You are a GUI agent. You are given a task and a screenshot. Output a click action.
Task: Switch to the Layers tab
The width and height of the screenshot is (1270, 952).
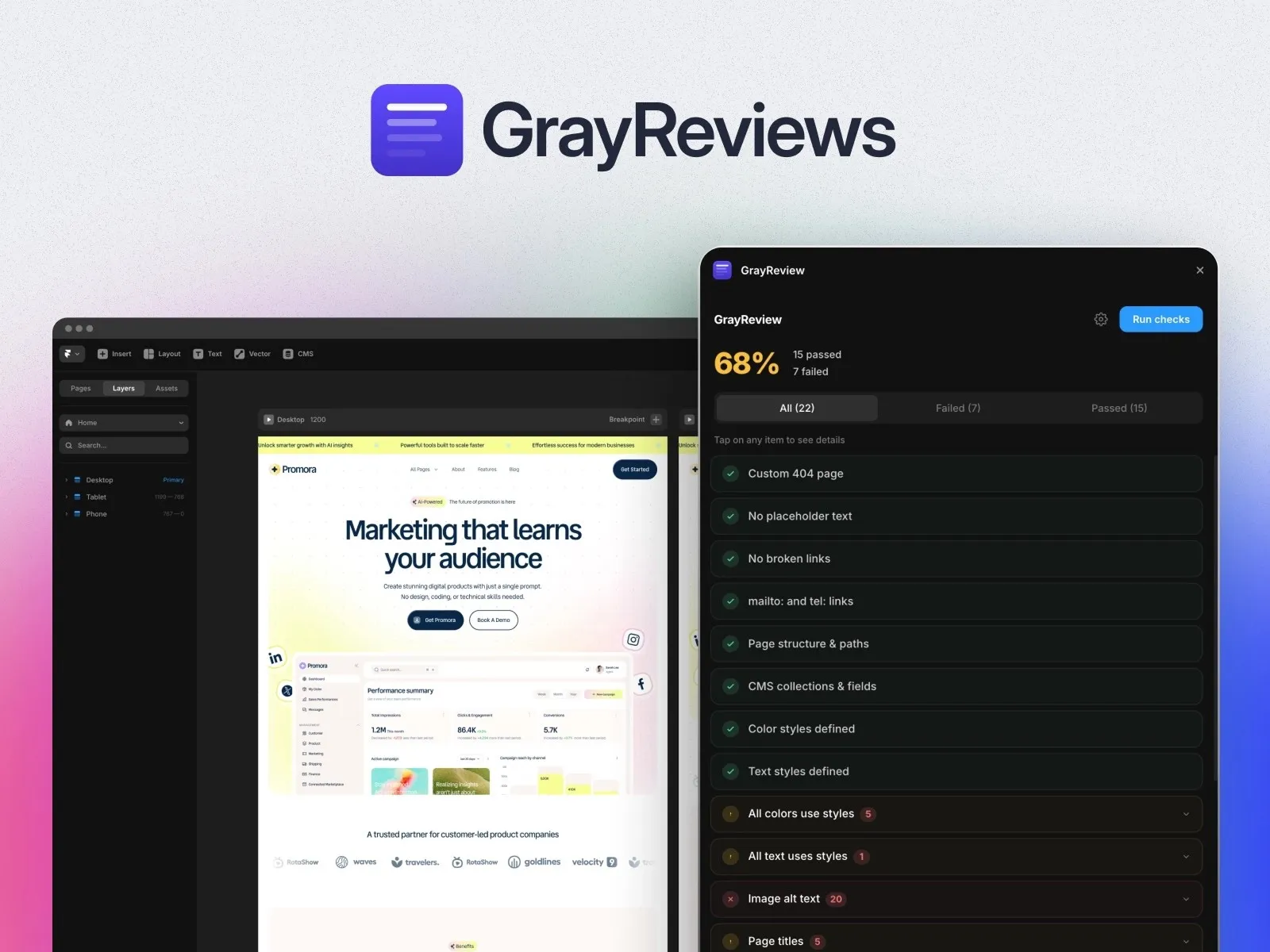124,389
